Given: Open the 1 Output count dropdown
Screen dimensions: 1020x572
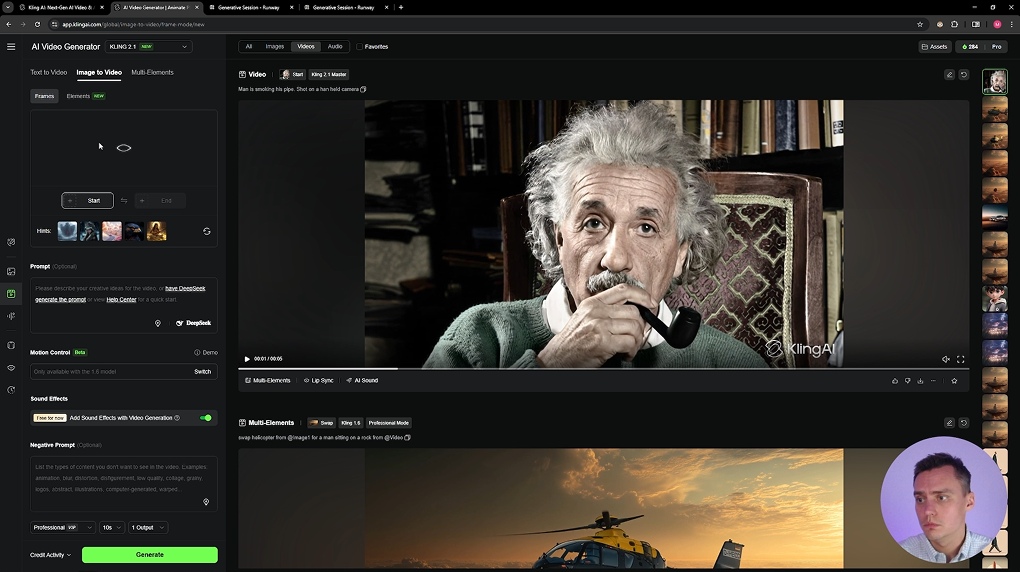Looking at the screenshot, I should (148, 527).
